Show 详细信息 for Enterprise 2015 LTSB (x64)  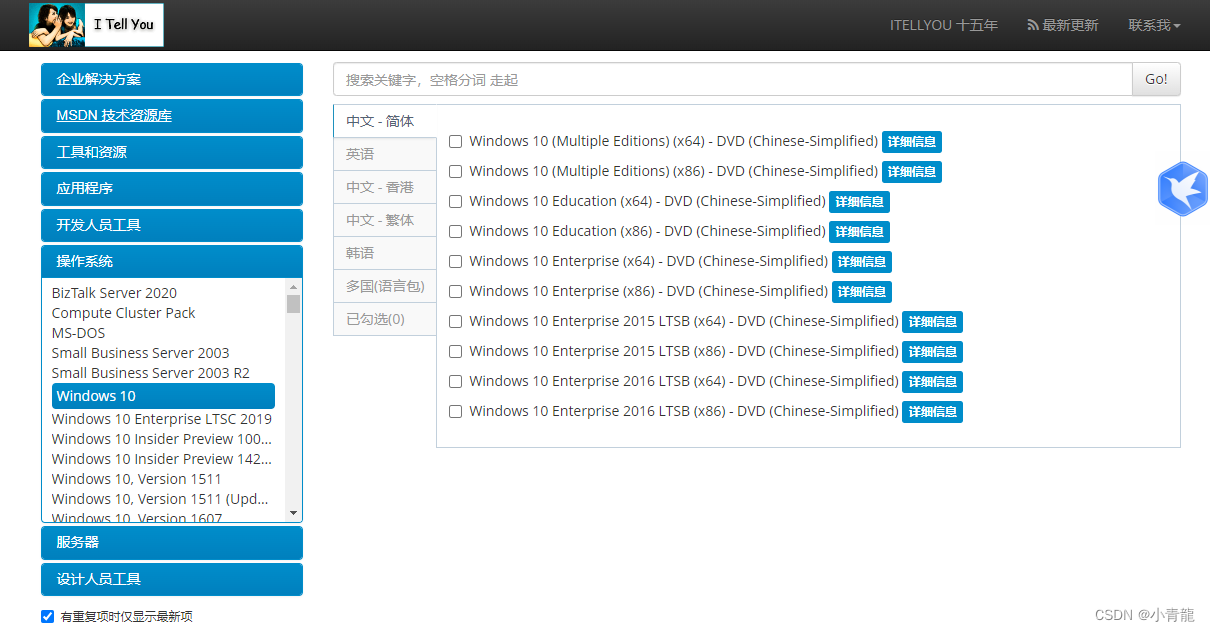tap(933, 322)
